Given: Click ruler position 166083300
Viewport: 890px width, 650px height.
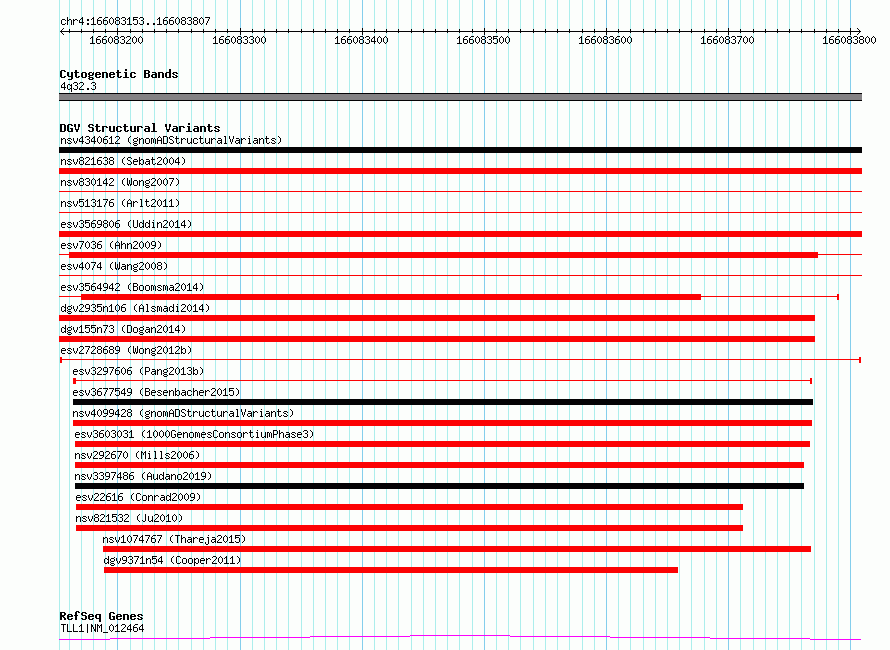Looking at the screenshot, I should coord(239,40).
